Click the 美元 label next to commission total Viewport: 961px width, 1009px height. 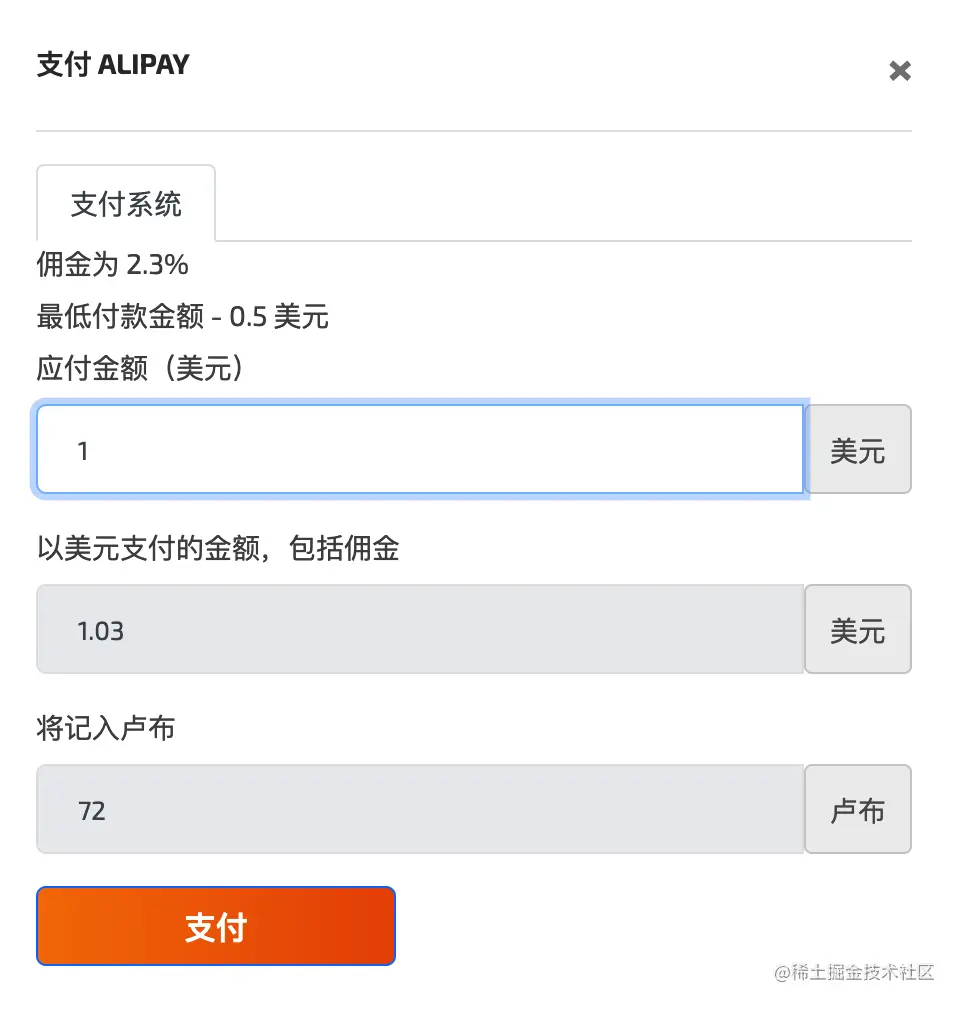[x=857, y=629]
